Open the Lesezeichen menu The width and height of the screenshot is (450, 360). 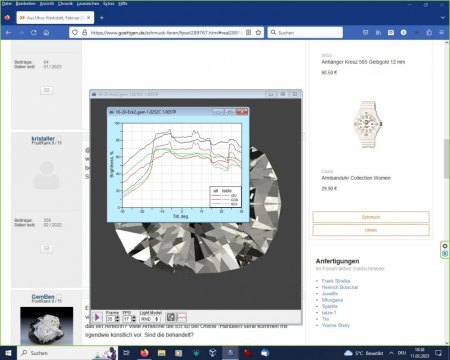[x=88, y=4]
